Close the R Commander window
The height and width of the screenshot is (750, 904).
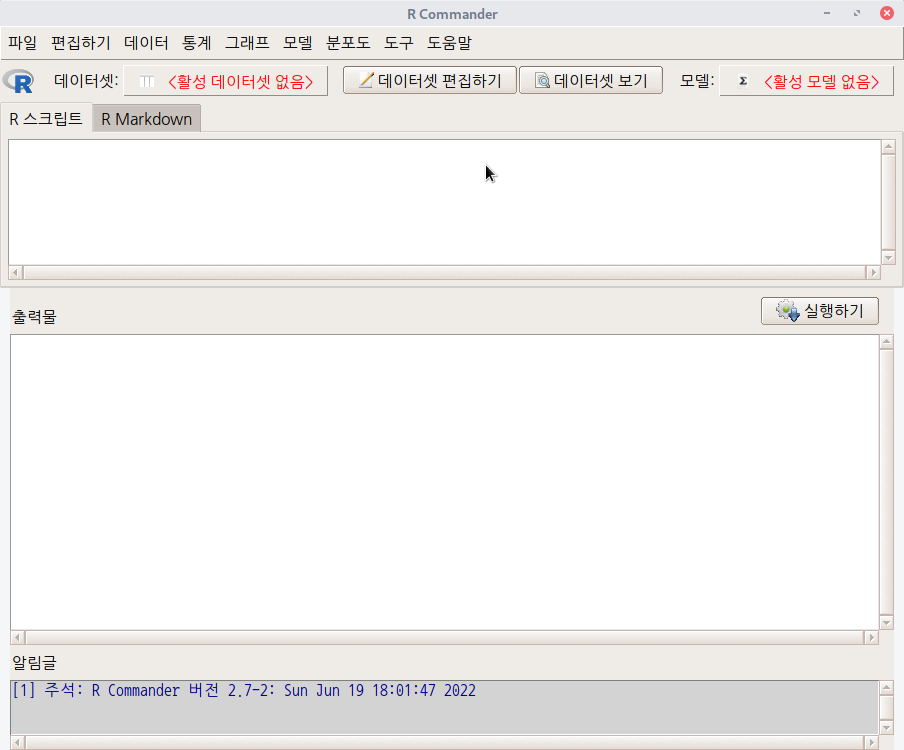887,13
